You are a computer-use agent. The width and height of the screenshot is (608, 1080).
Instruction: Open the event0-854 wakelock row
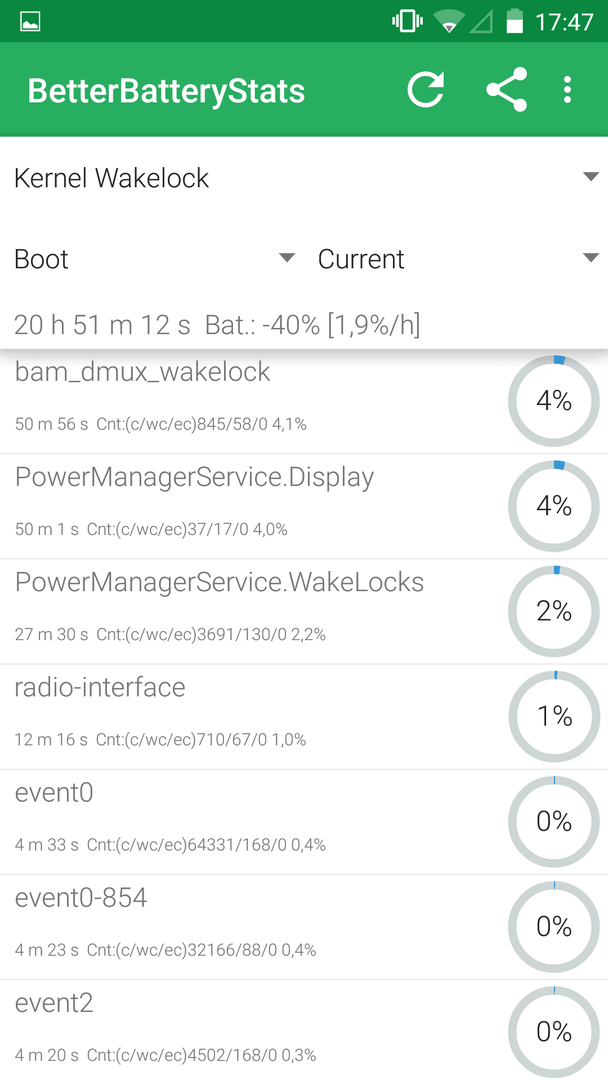(304, 928)
